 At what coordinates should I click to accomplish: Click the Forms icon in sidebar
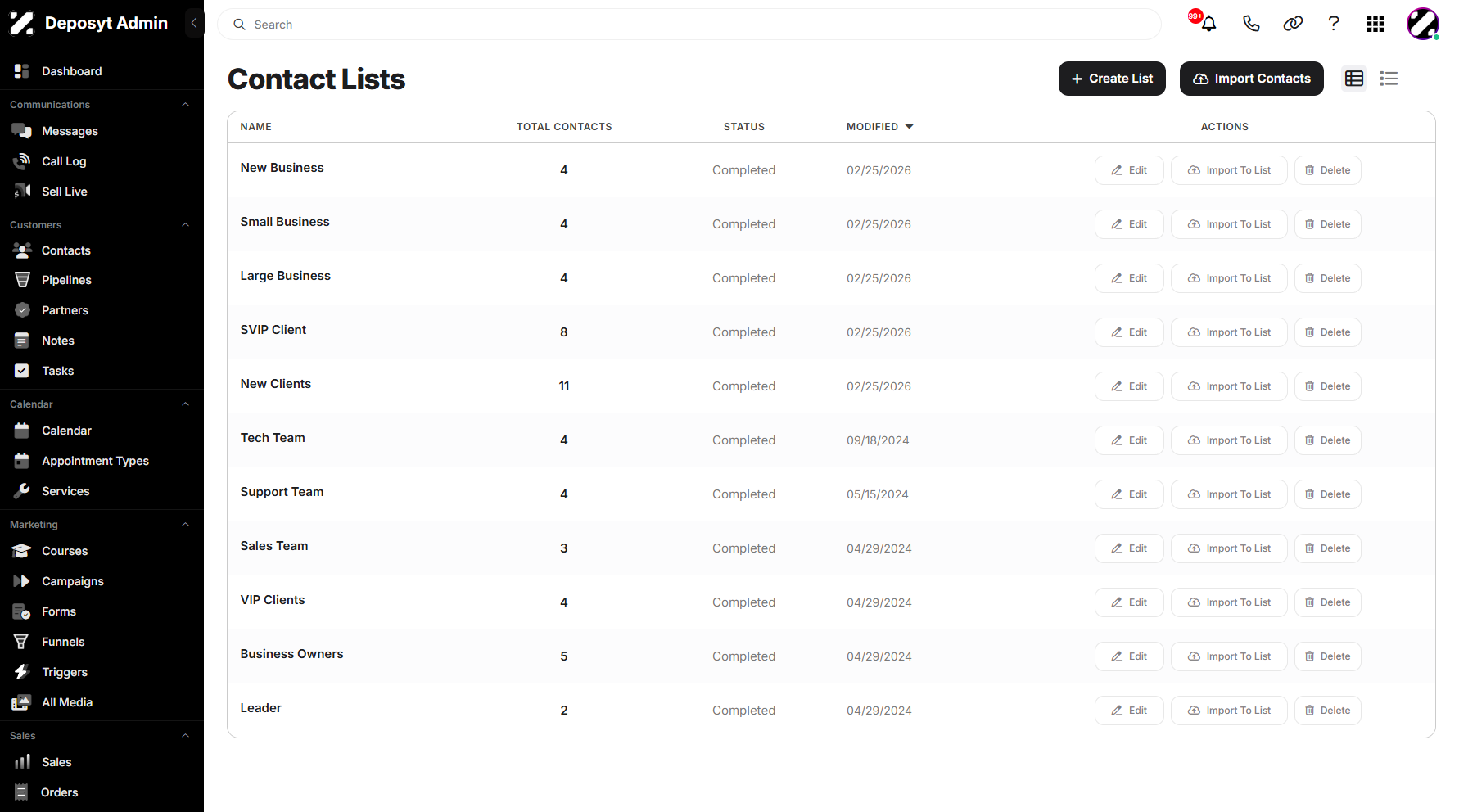pyautogui.click(x=22, y=611)
